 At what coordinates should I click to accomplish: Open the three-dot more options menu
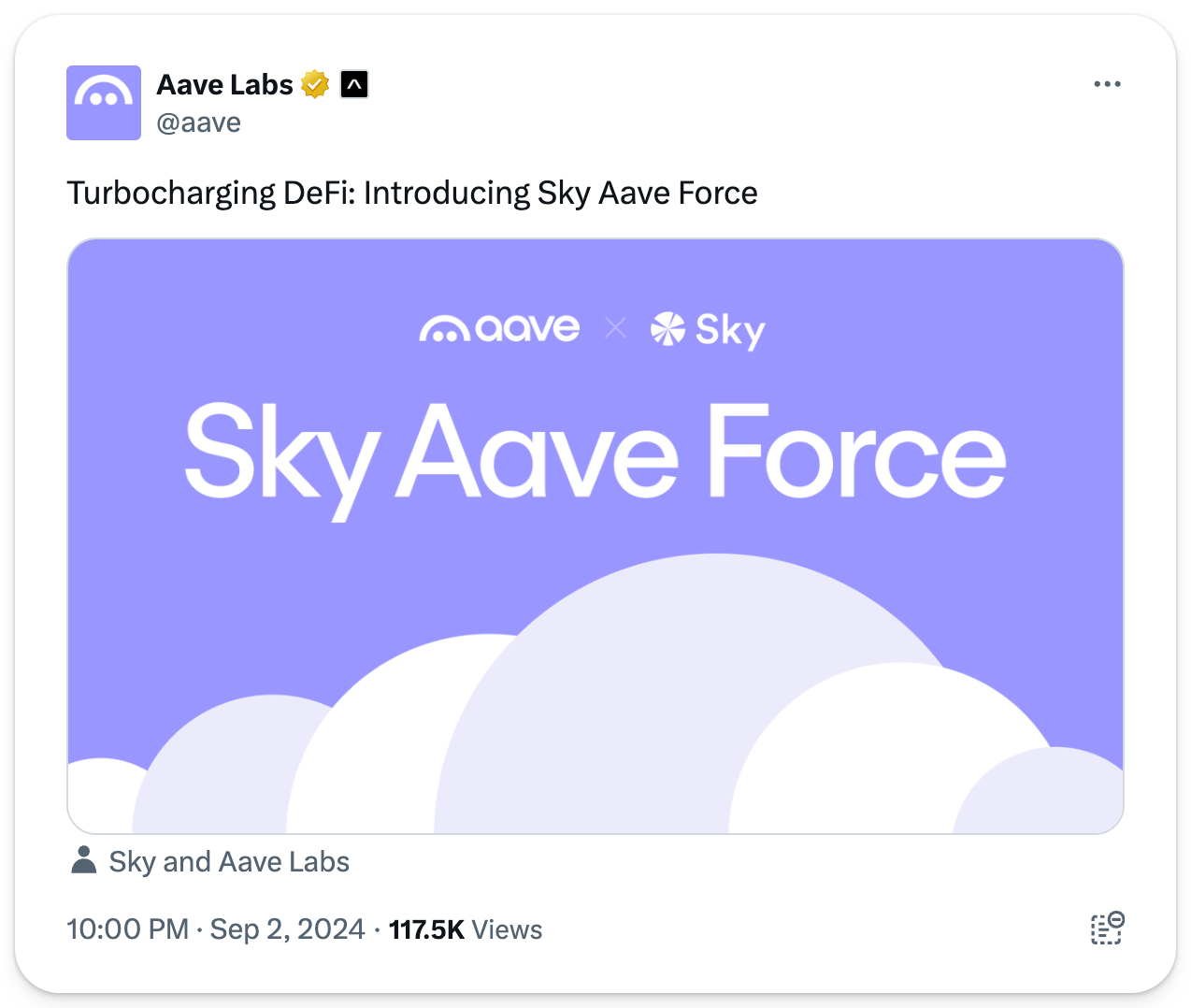tap(1107, 84)
